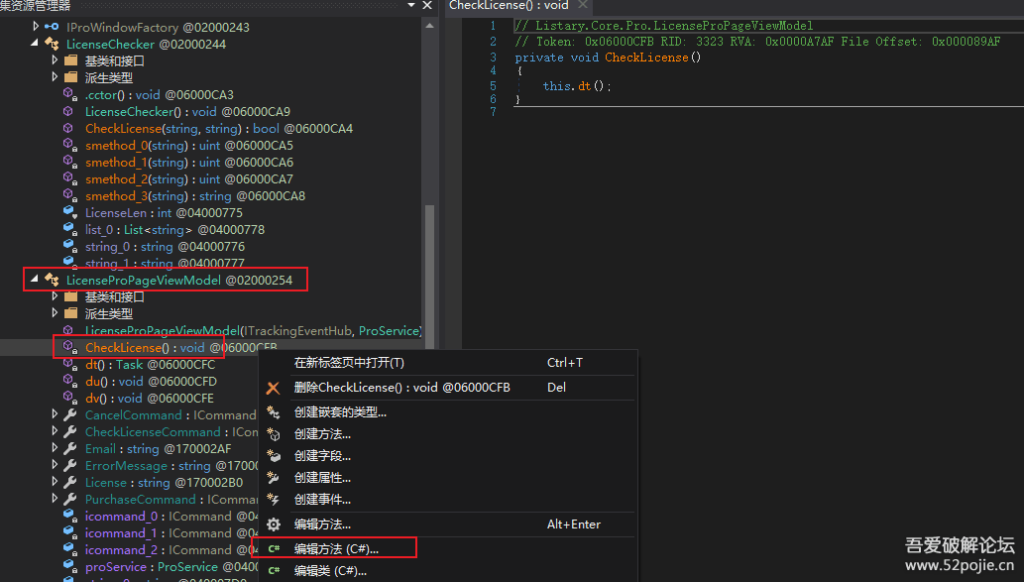Click the pin icon in explorer panel header
The image size is (1024, 582).
[x=427, y=6]
